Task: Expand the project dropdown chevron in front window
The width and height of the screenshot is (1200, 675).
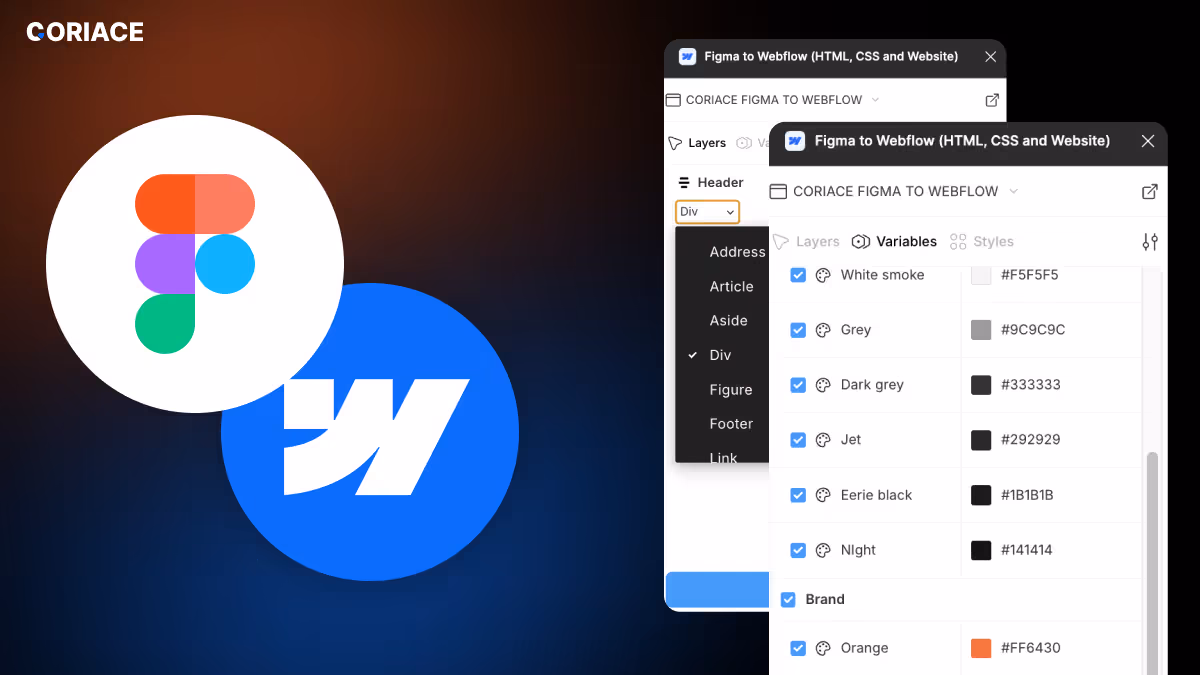Action: pyautogui.click(x=1013, y=191)
